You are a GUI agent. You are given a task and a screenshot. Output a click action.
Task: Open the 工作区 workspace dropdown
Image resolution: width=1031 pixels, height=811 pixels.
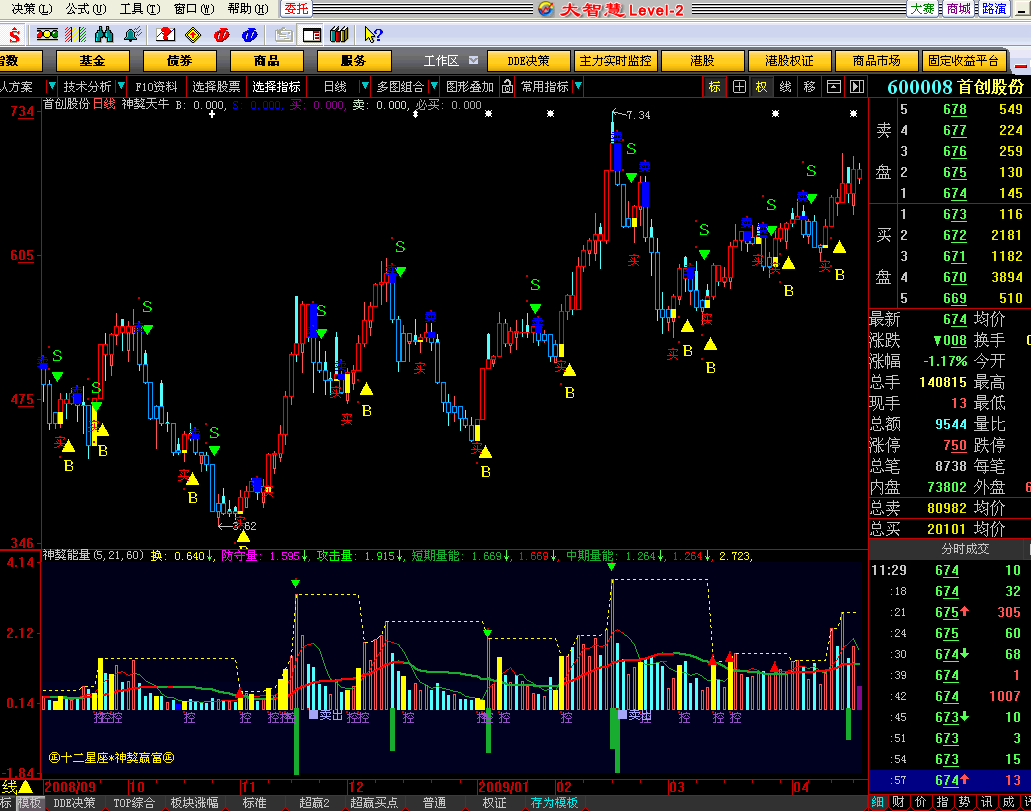473,61
